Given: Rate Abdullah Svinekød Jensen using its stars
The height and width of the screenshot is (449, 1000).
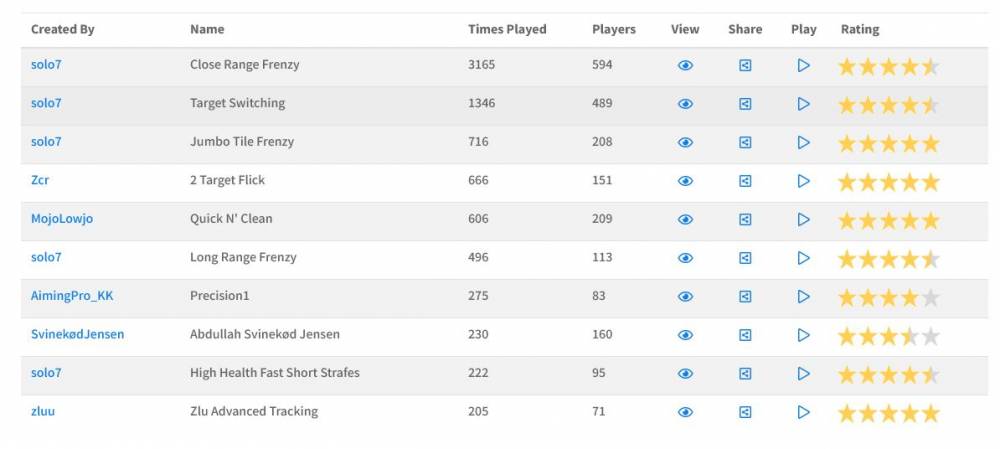Looking at the screenshot, I should pyautogui.click(x=888, y=336).
